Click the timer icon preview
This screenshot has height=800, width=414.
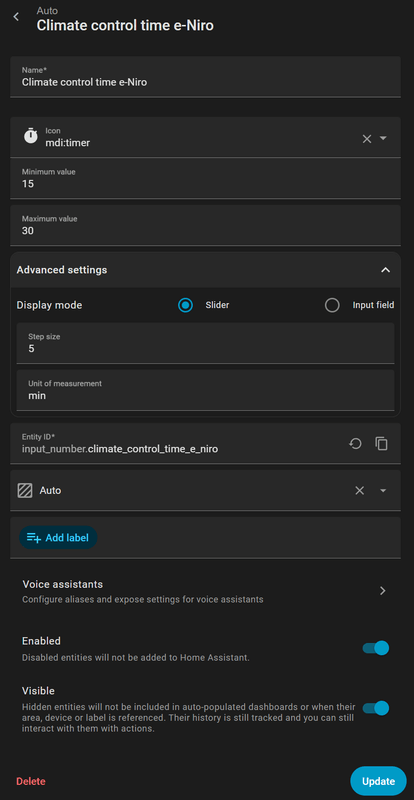pos(31,136)
